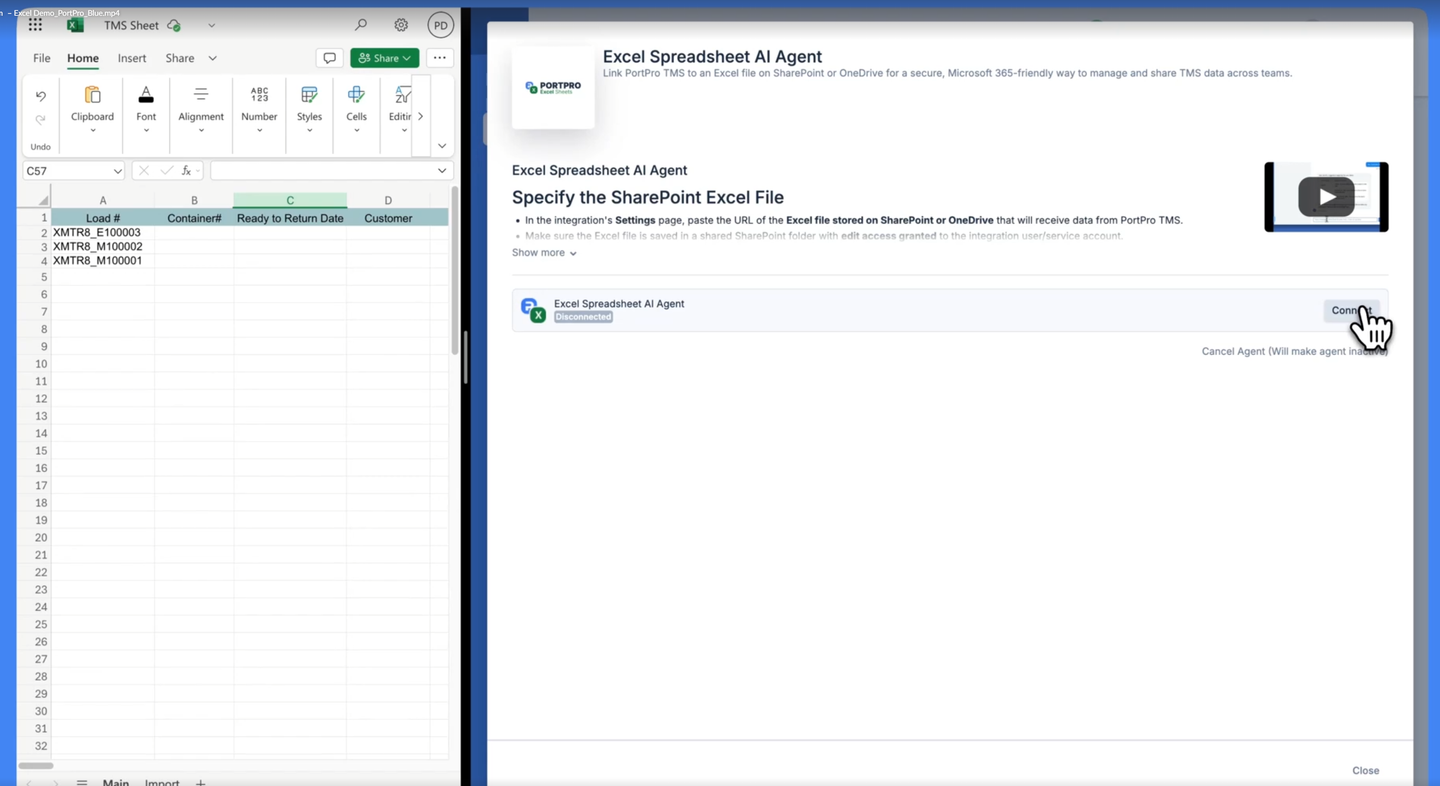
Task: Expand the TMS Sheet title dropdown
Action: click(211, 25)
